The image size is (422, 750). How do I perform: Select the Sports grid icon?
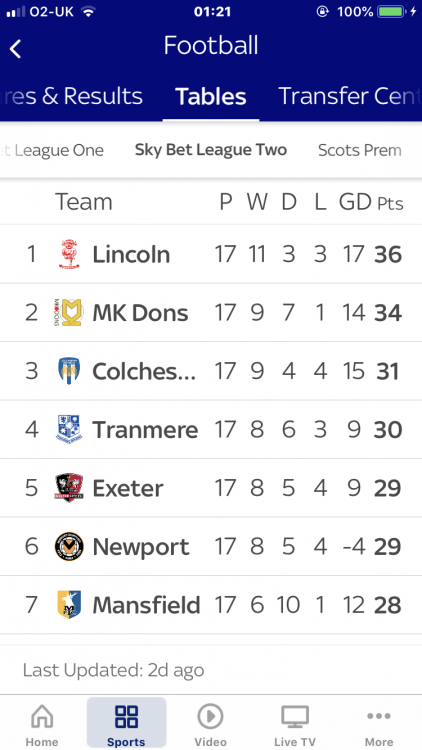(x=126, y=717)
